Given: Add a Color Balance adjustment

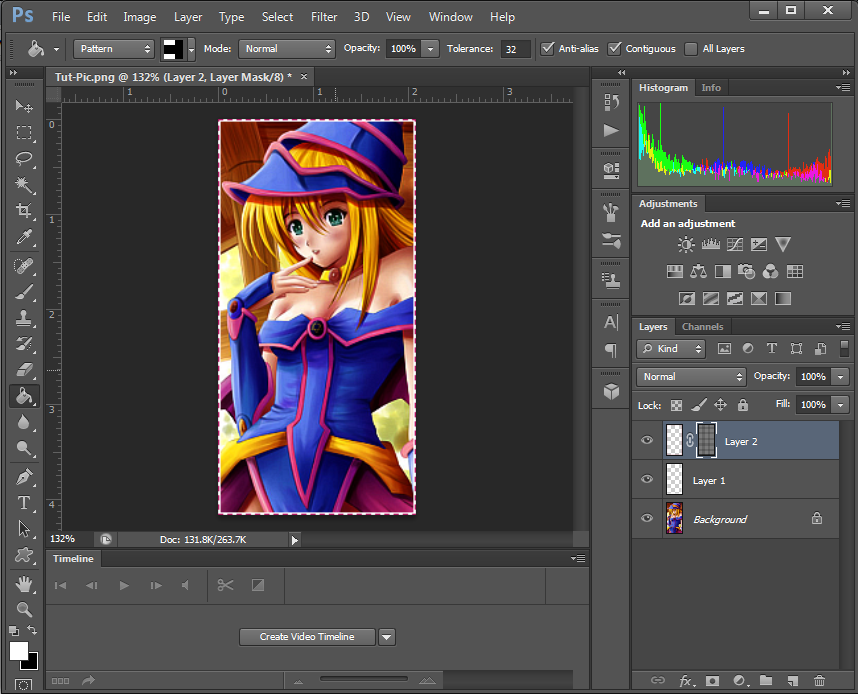Looking at the screenshot, I should point(698,271).
